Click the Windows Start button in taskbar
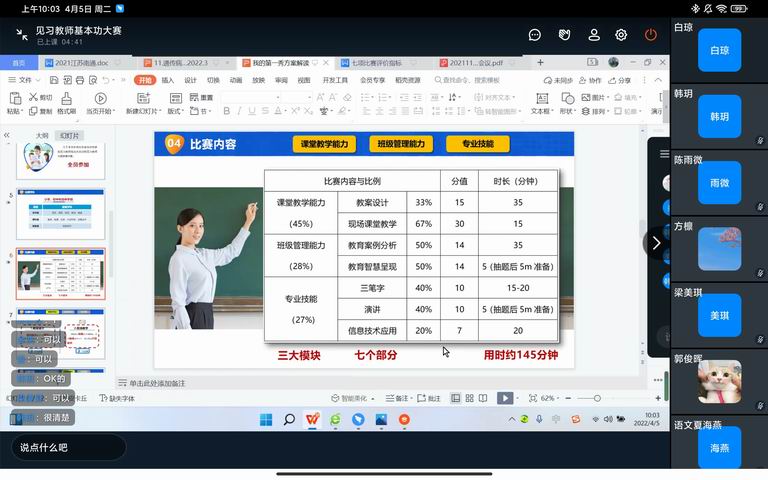The height and width of the screenshot is (480, 768). [x=266, y=419]
